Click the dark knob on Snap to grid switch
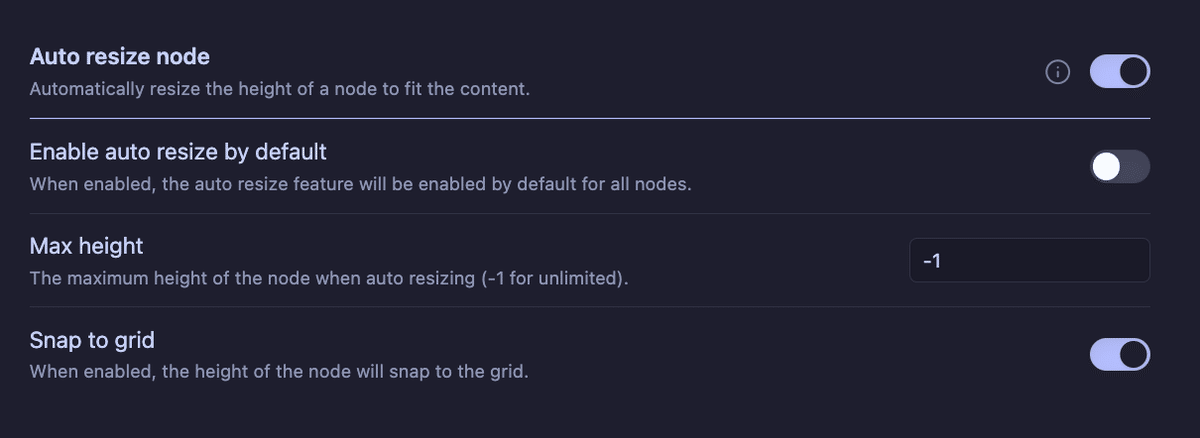 pos(1134,354)
